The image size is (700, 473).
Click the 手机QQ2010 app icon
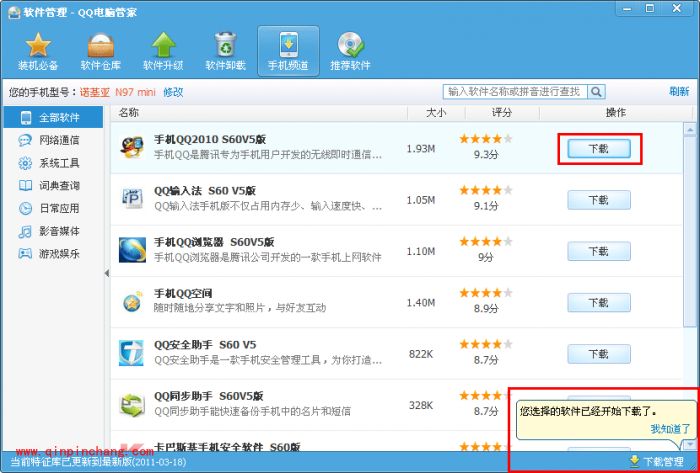point(133,148)
